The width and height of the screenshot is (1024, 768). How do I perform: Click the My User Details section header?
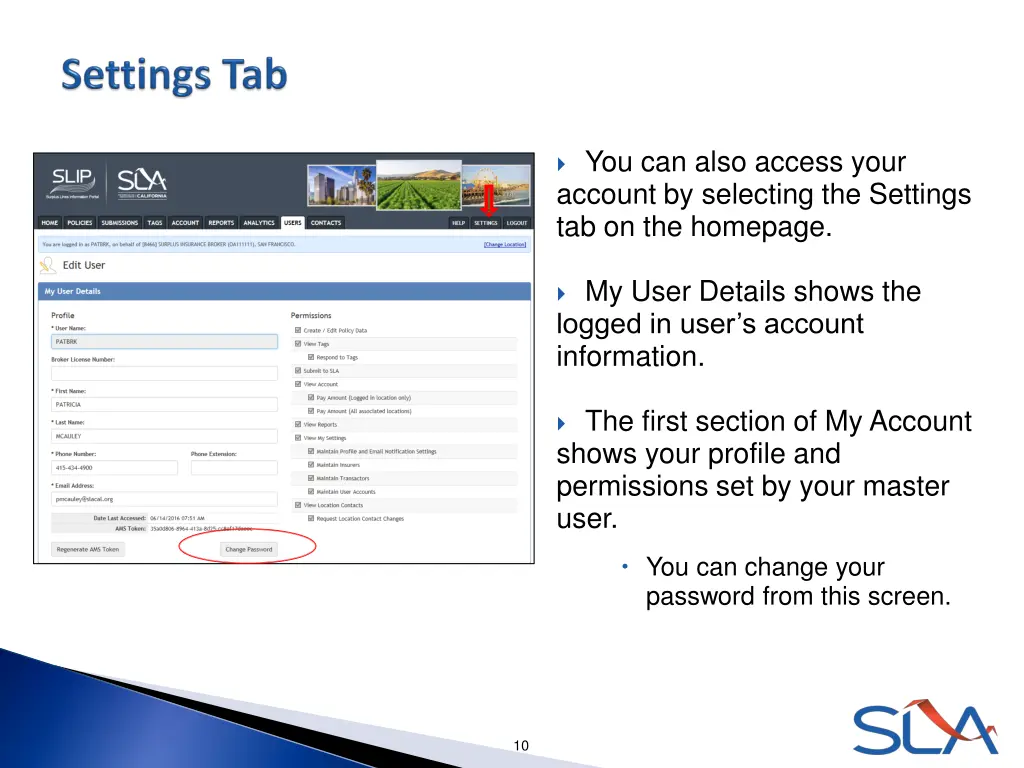pos(284,291)
